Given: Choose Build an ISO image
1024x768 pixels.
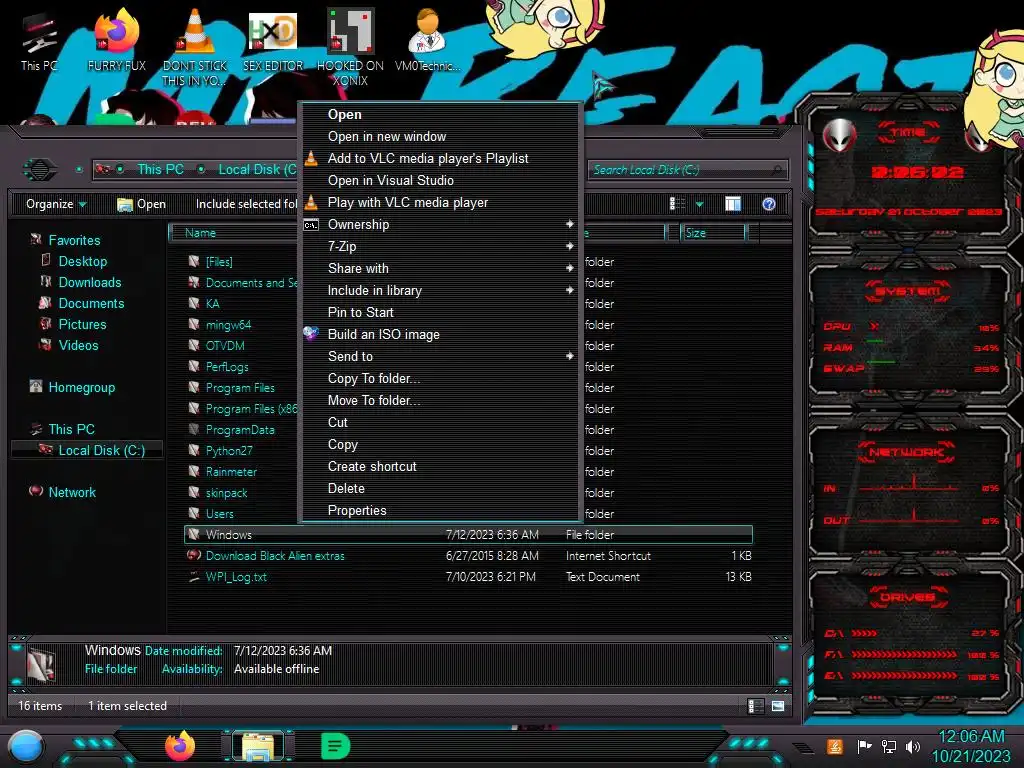Looking at the screenshot, I should pos(440,334).
